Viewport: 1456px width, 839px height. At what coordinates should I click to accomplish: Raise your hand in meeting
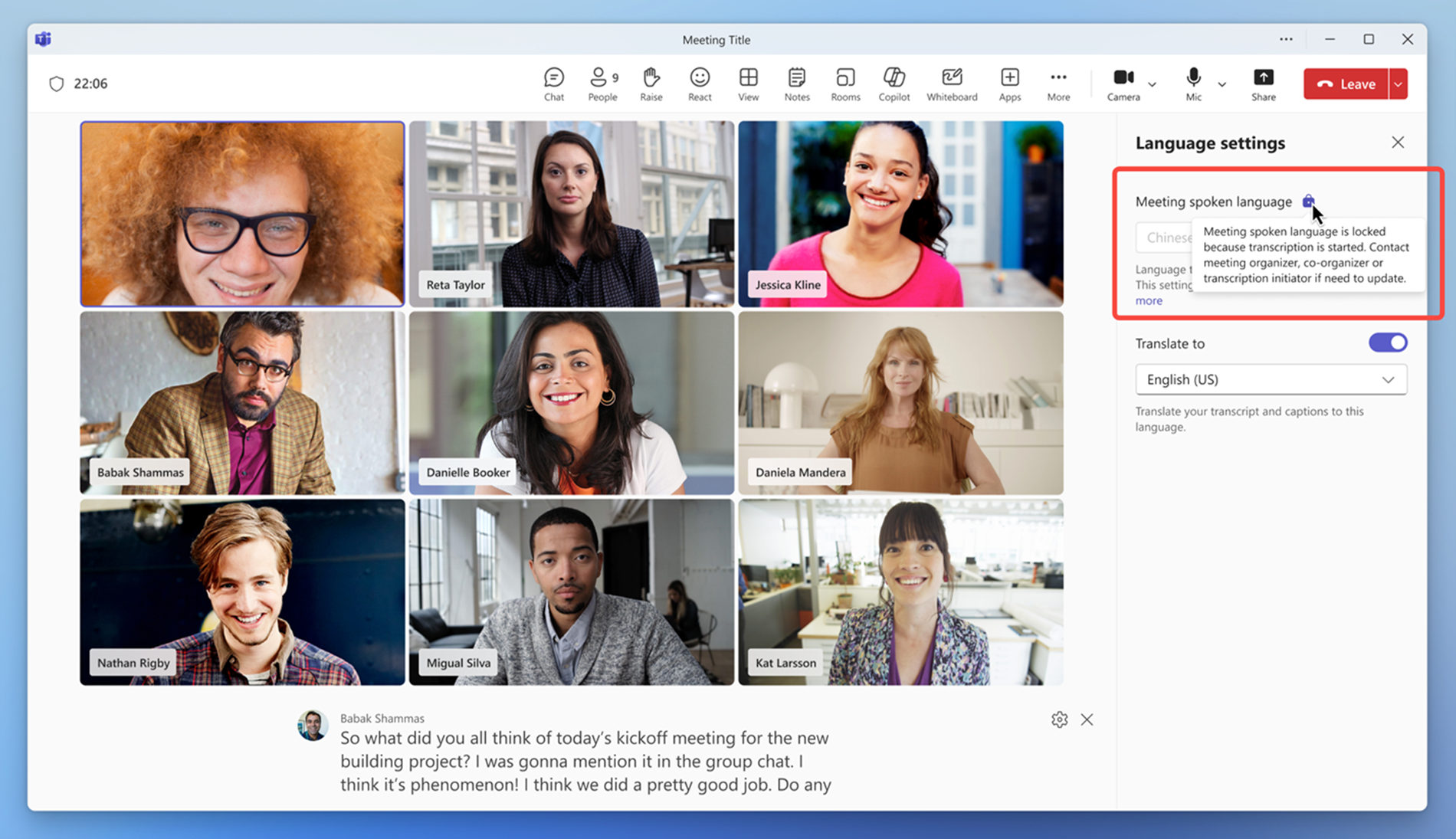(651, 84)
